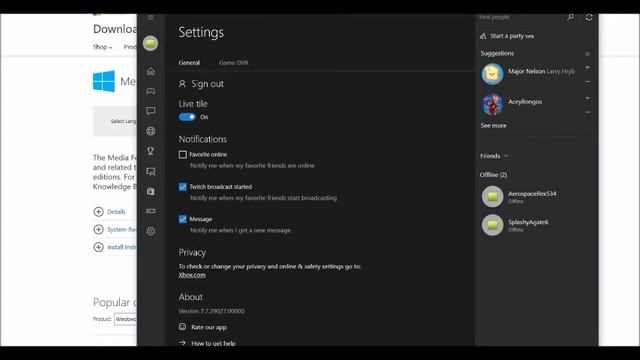Image resolution: width=640 pixels, height=360 pixels.
Task: Click the search magnifier in the friends panel
Action: [570, 17]
